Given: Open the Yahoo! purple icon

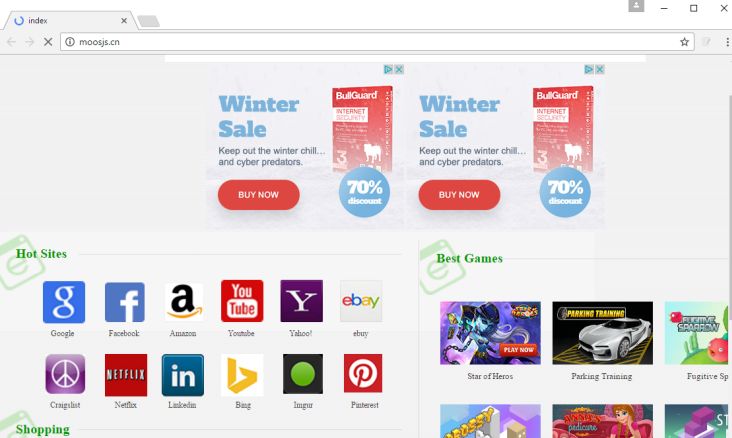Looking at the screenshot, I should click(x=301, y=301).
